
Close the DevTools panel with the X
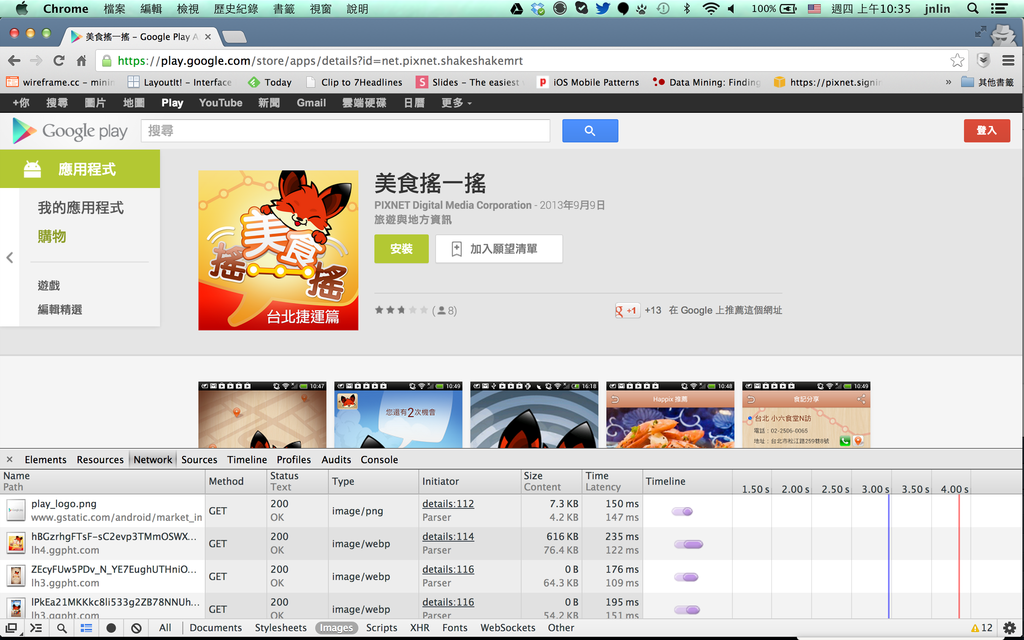(x=9, y=459)
